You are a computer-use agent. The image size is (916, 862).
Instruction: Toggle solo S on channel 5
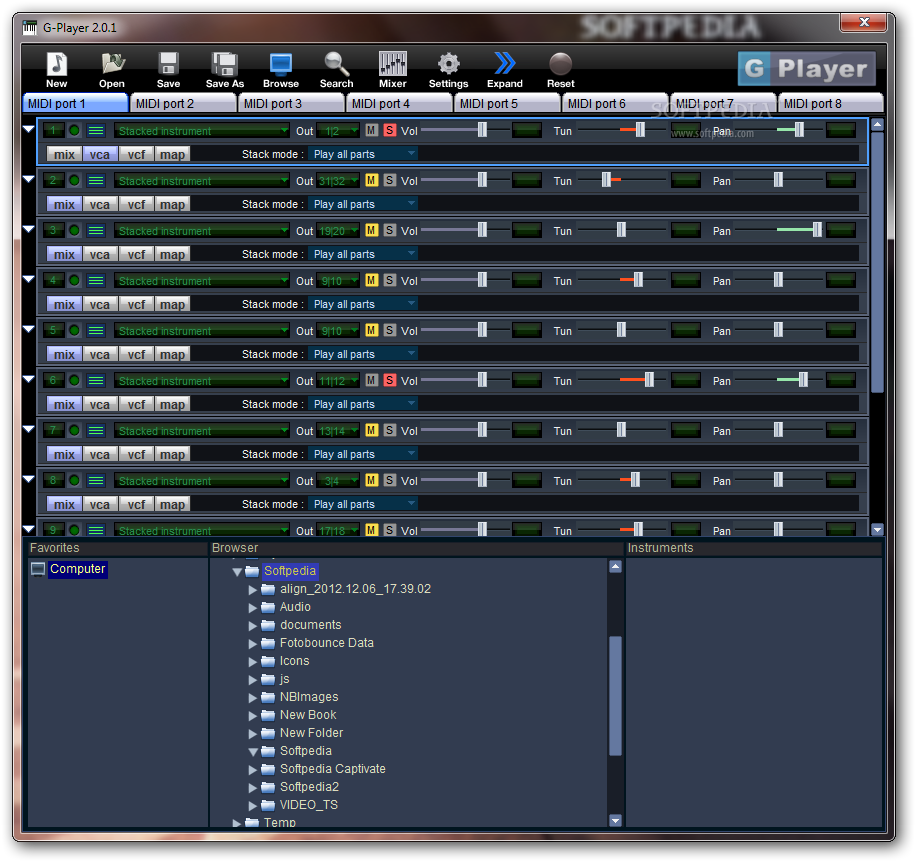coord(390,330)
